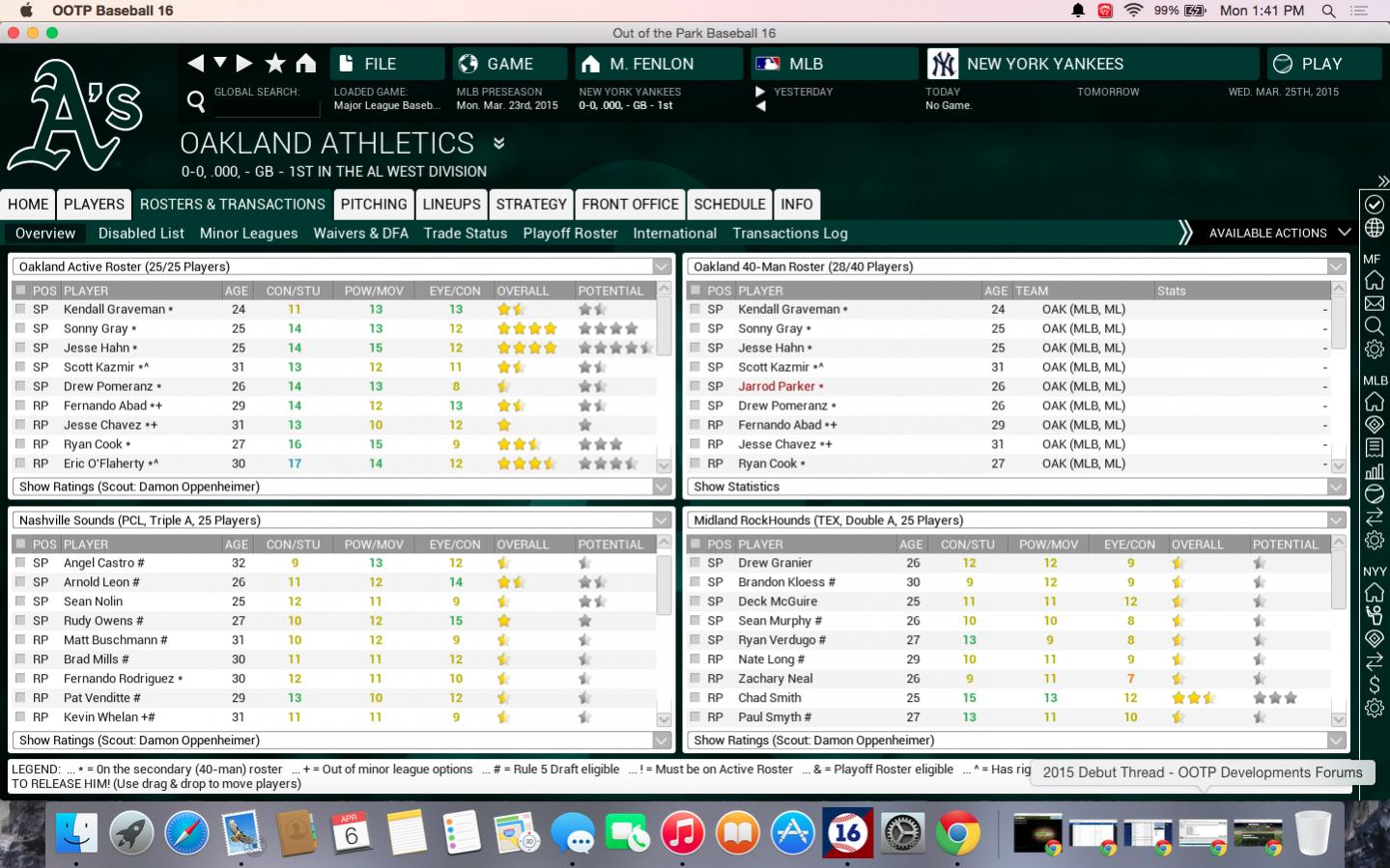Open the Oakland 40-Man Roster dropdown

[x=1016, y=266]
